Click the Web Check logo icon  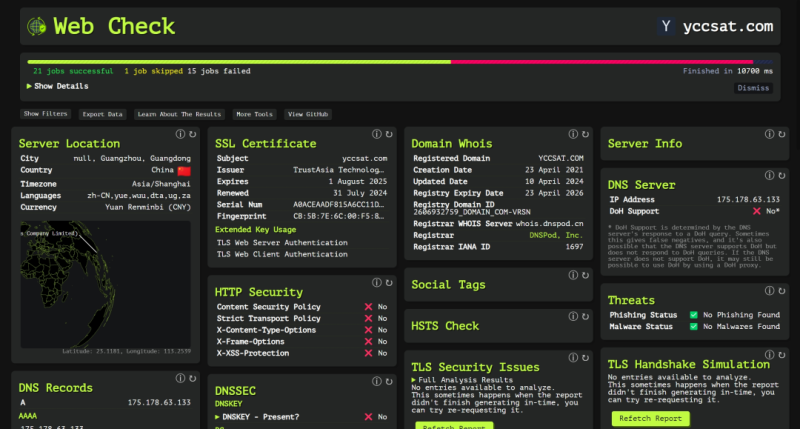click(36, 26)
